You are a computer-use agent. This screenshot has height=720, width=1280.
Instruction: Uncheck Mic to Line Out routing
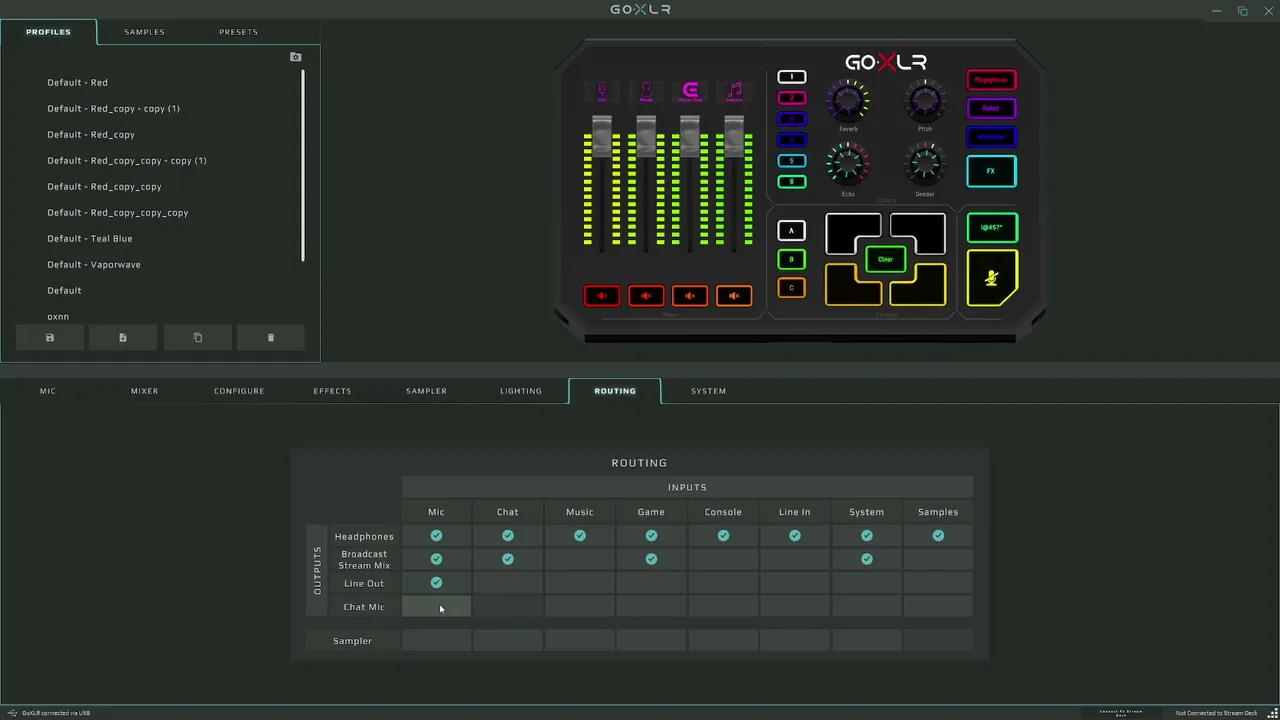pyautogui.click(x=436, y=583)
